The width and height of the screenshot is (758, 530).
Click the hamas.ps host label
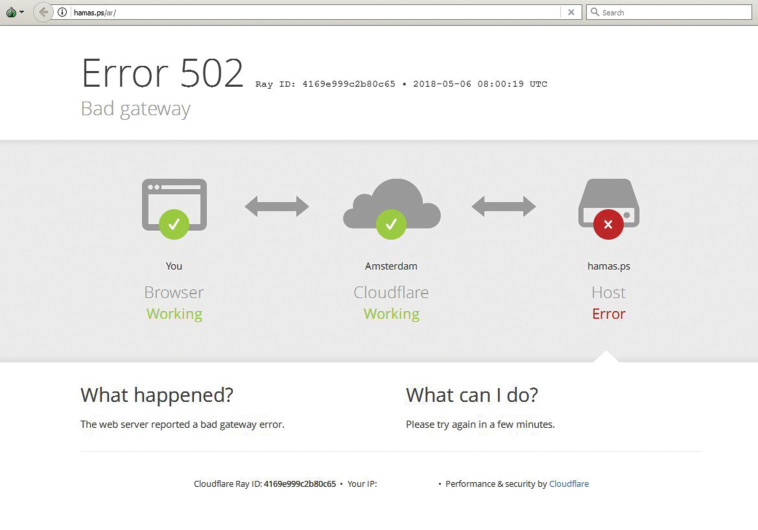point(609,266)
